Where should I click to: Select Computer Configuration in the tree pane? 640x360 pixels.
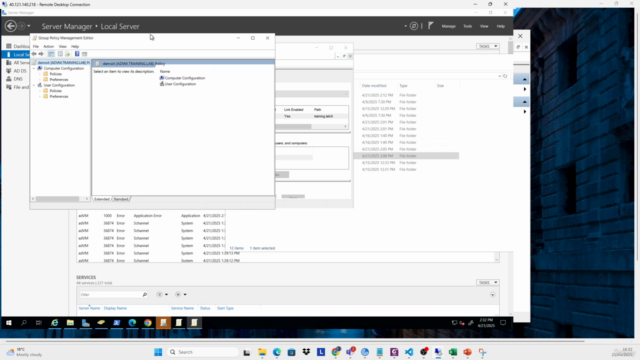[63, 68]
